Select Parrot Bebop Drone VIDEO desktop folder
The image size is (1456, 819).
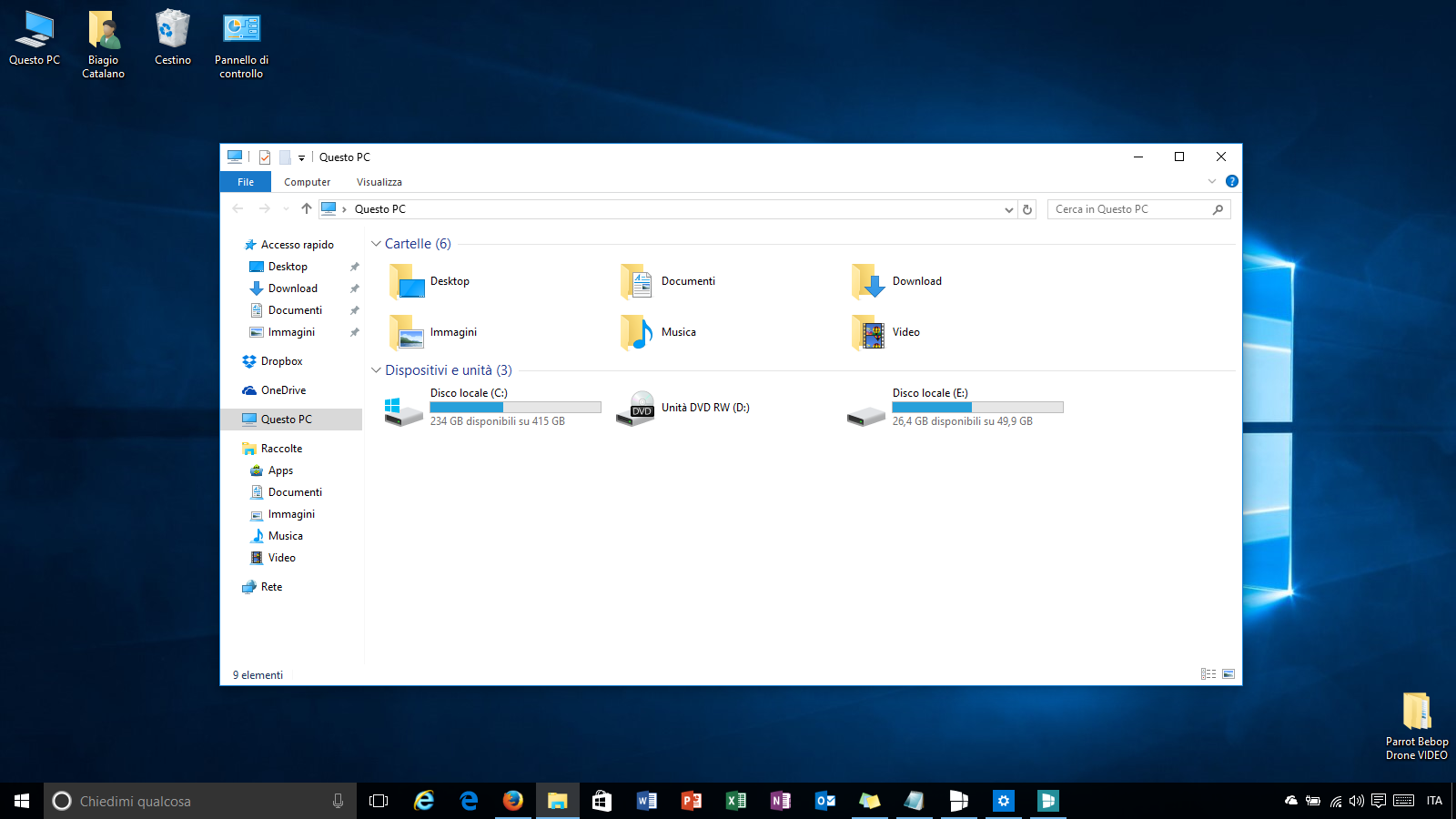pos(1417,726)
